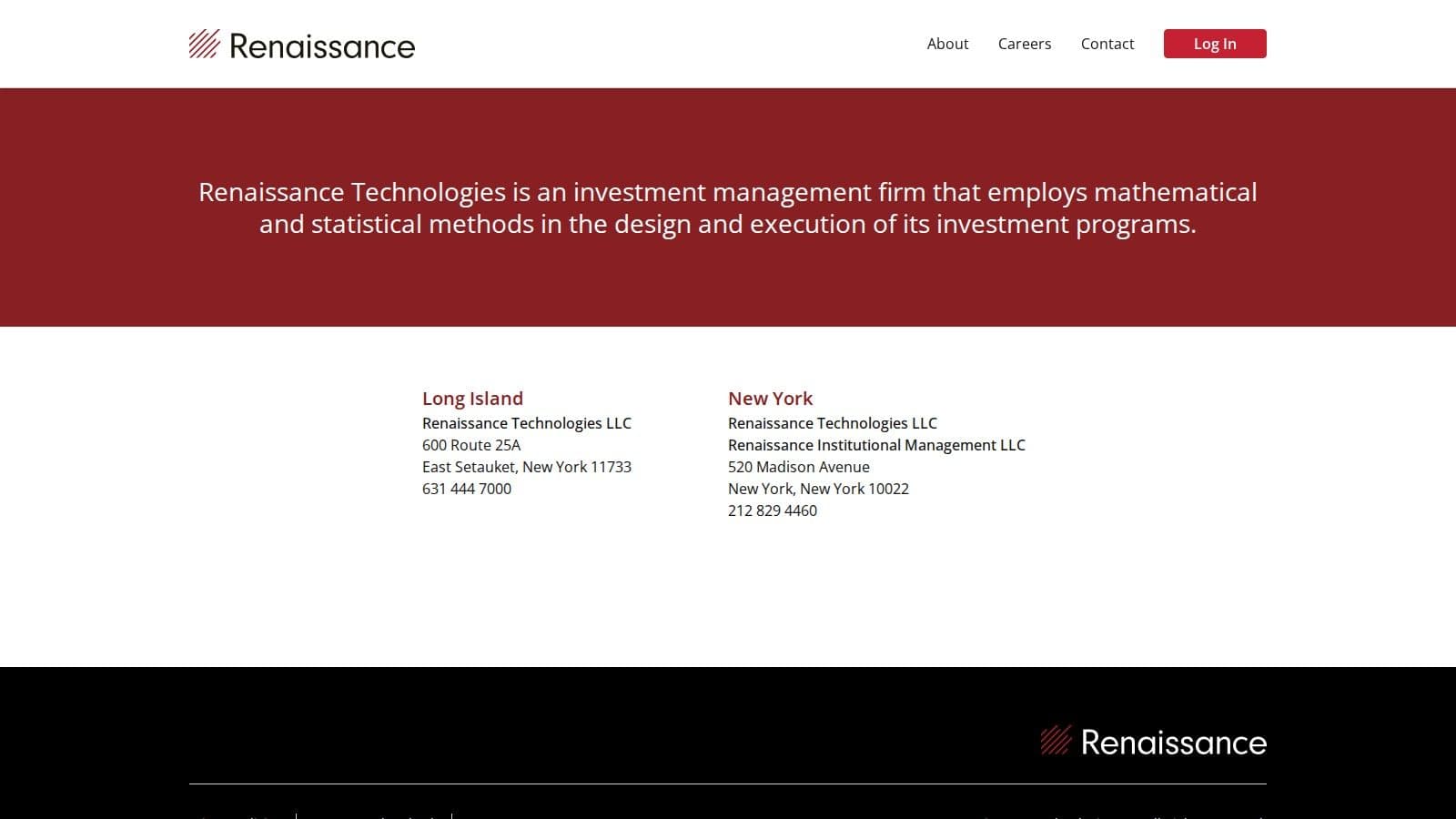Screen dimensions: 1456x819
Task: Click the Renaissance logo in the footer
Action: click(1153, 742)
